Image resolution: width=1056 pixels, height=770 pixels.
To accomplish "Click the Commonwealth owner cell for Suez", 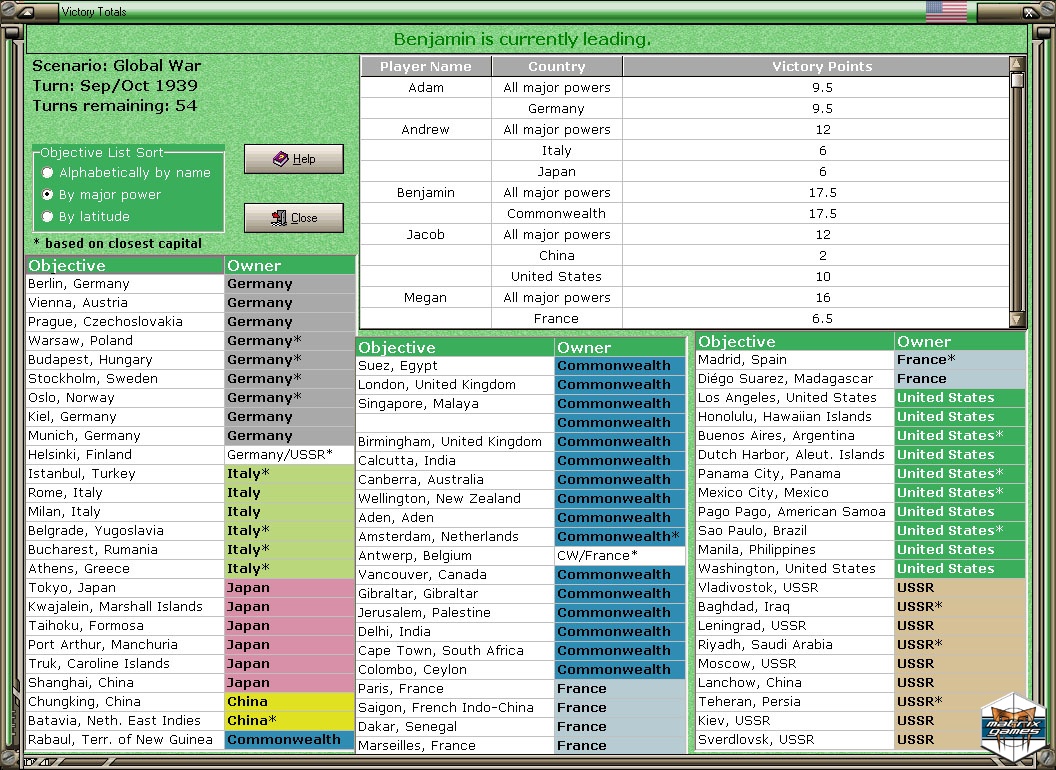I will click(620, 366).
